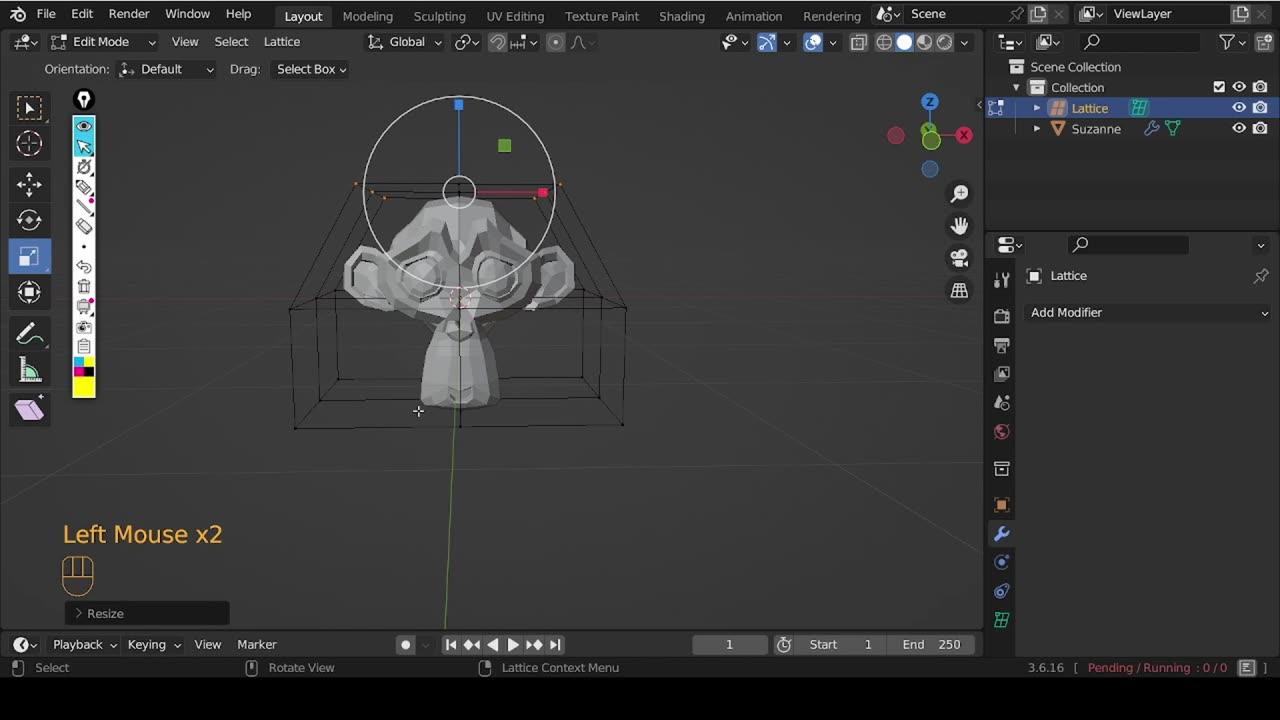
Task: Click the yellow color swatch
Action: coord(84,387)
